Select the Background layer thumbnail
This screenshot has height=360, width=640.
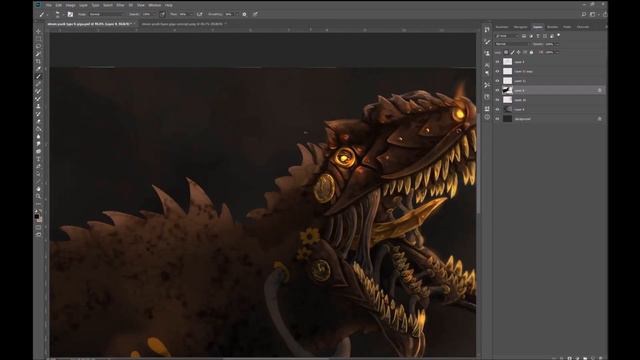507,119
